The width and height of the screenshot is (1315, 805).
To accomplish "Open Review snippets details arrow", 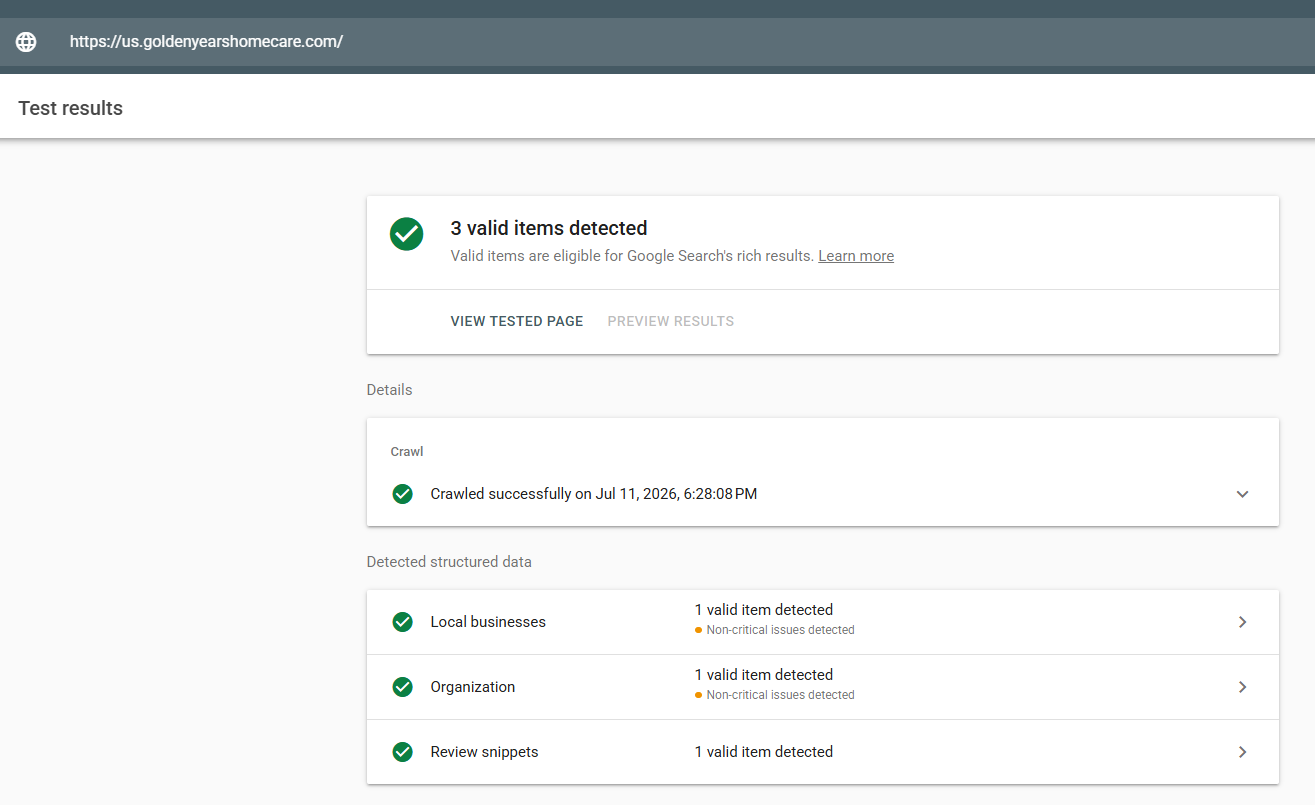I will point(1242,752).
